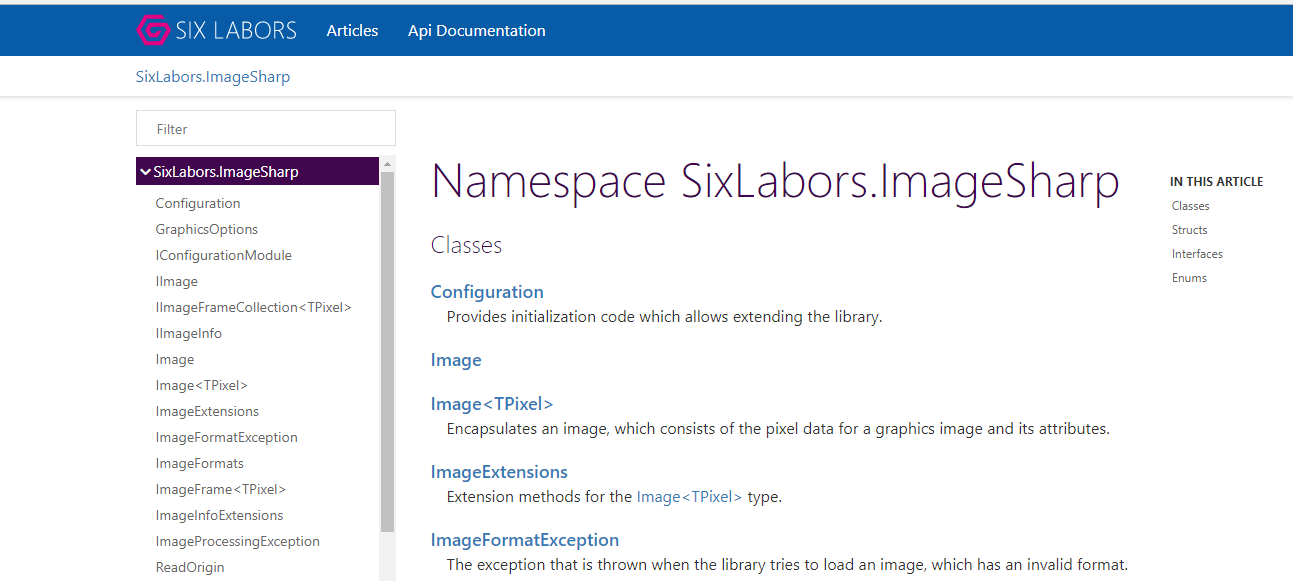Select Image in the sidebar tree
The height and width of the screenshot is (581, 1293).
[x=175, y=359]
